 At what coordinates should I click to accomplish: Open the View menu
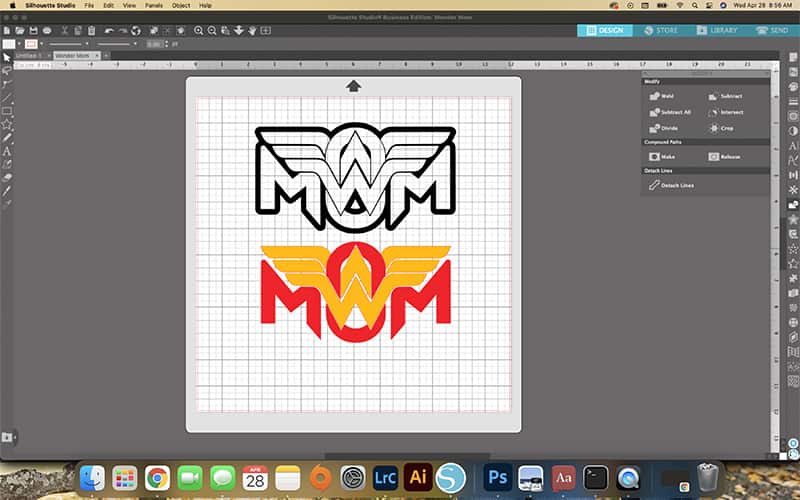click(x=130, y=5)
